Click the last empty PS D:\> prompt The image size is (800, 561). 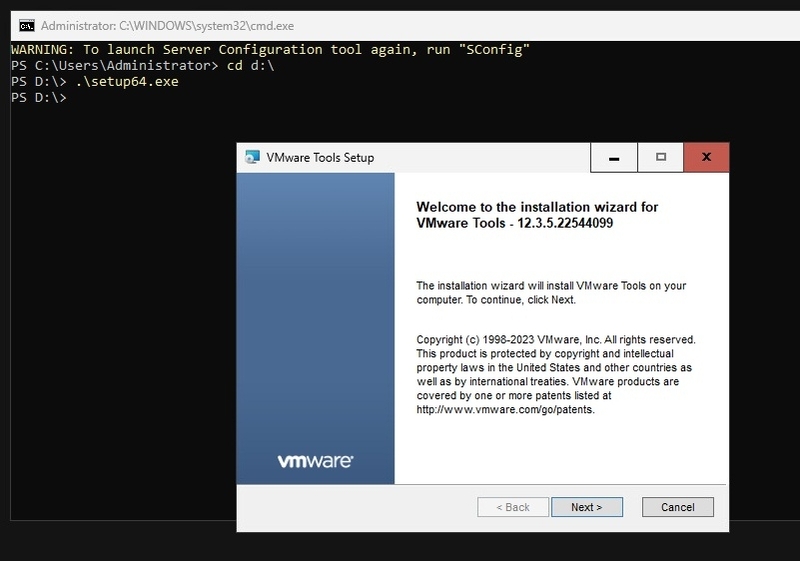39,97
